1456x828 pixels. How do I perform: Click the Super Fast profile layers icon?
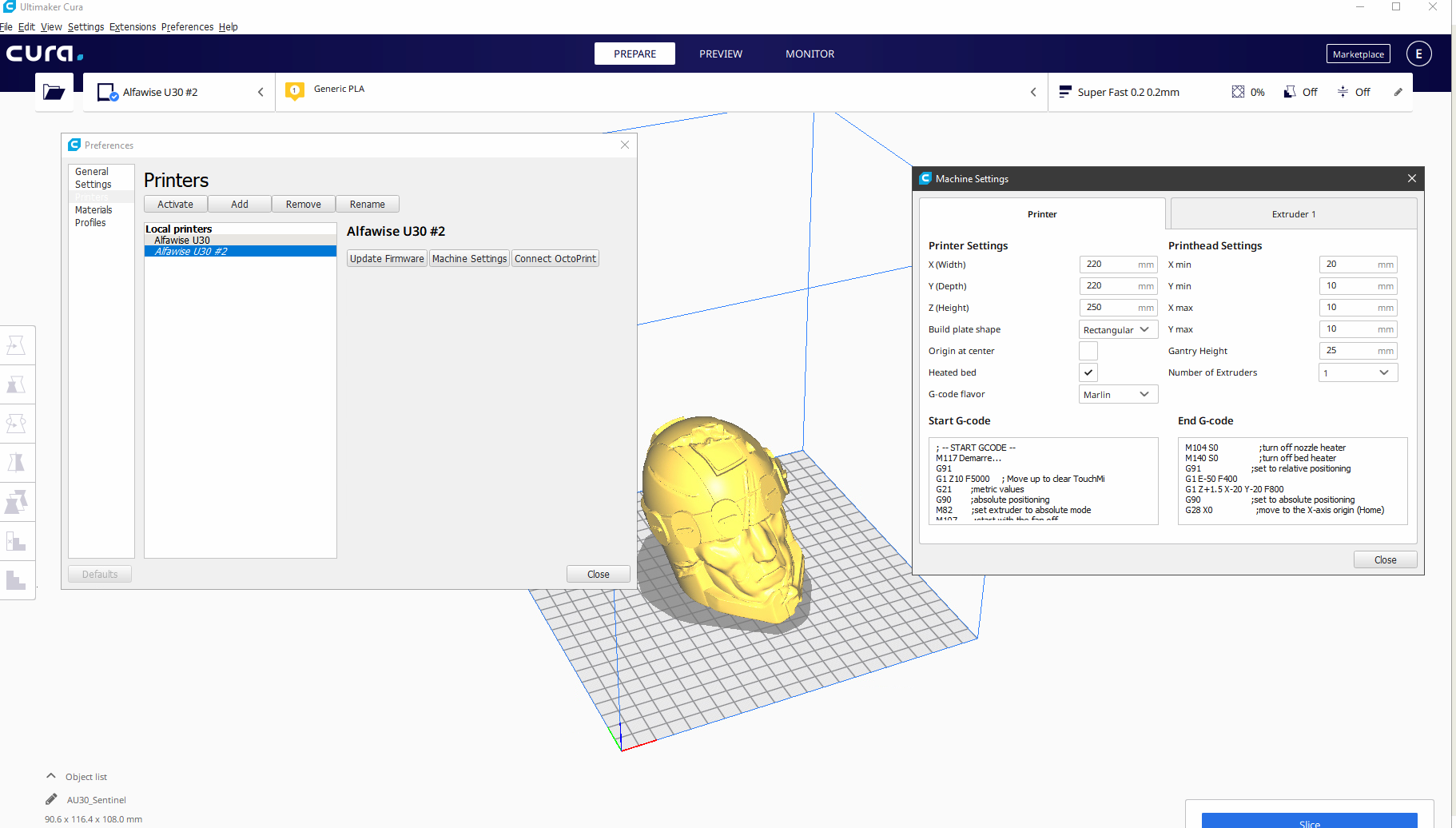[x=1064, y=92]
